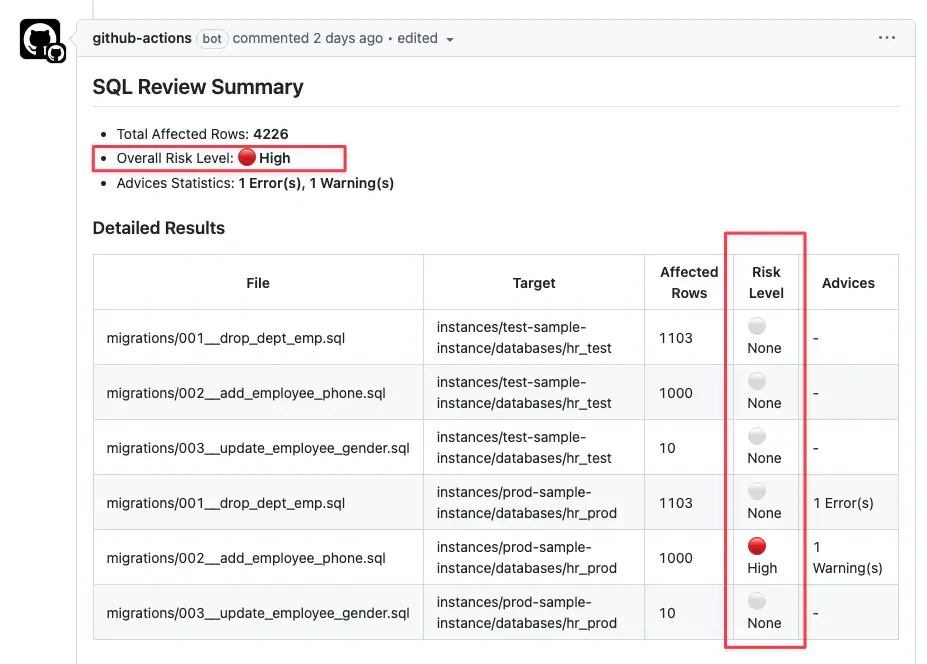Expand the Risk Level column header
The height and width of the screenshot is (664, 927).
pyautogui.click(x=765, y=282)
